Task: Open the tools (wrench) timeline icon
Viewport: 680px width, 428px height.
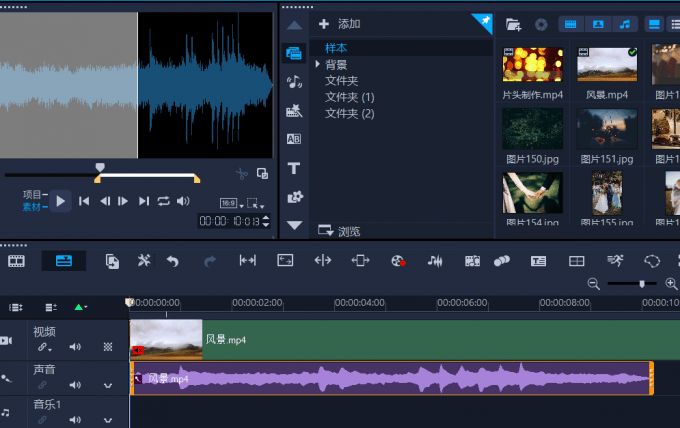Action: (x=144, y=261)
